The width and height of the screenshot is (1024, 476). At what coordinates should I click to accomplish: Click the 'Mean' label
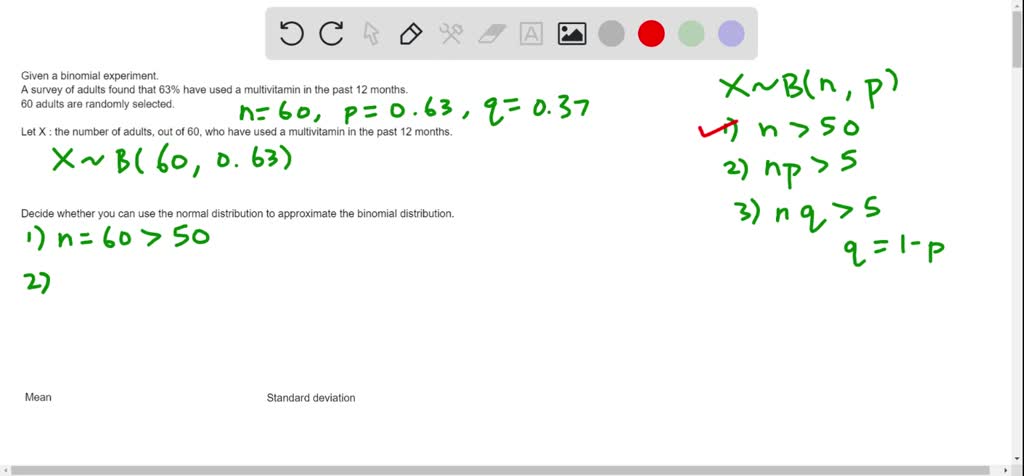point(38,397)
